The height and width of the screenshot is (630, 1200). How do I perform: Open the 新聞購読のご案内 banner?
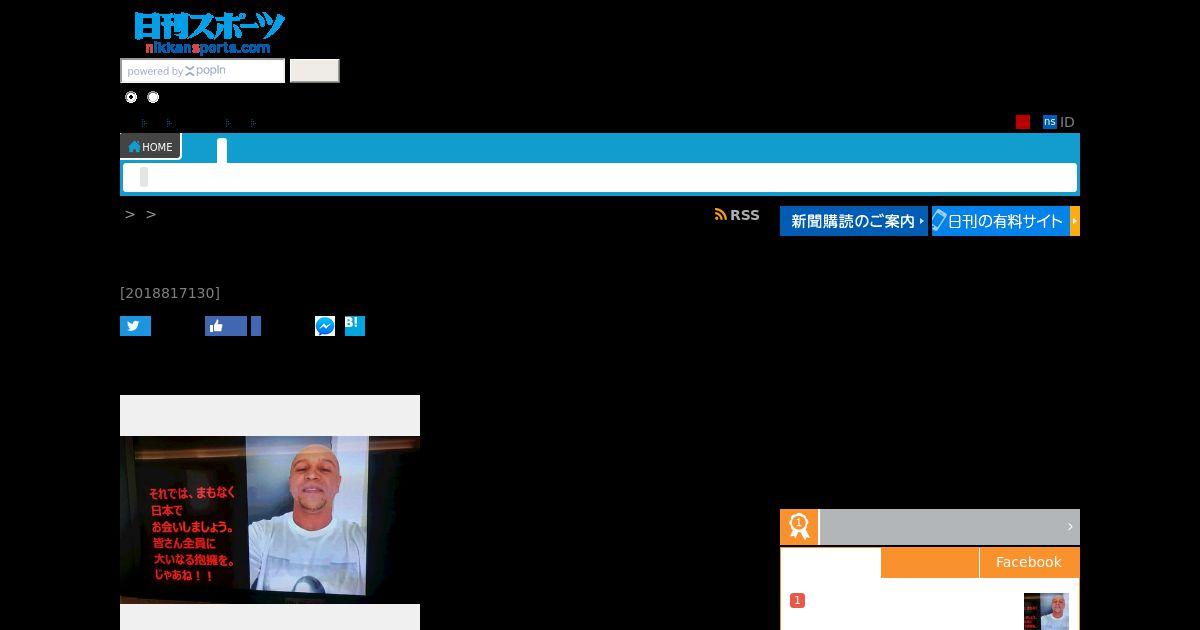(854, 221)
